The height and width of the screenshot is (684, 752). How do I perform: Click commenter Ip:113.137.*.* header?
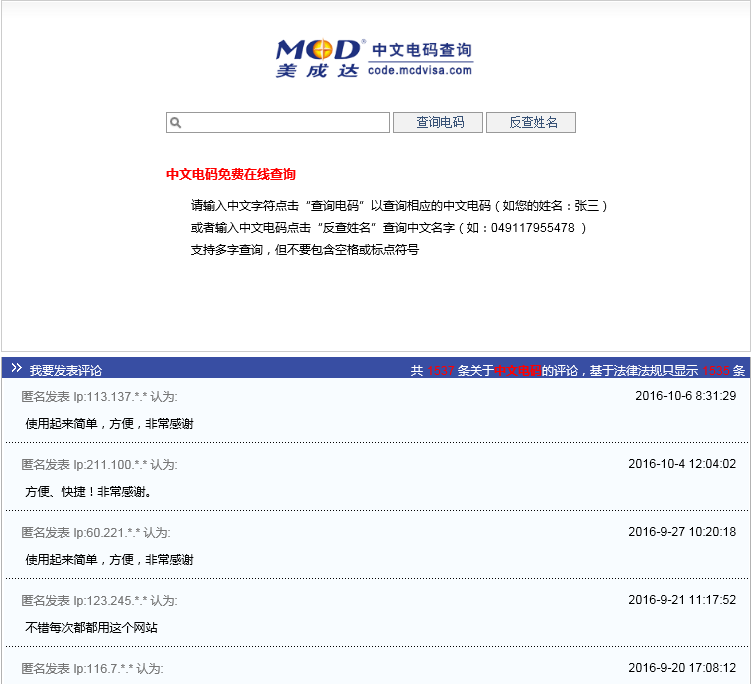[99, 397]
